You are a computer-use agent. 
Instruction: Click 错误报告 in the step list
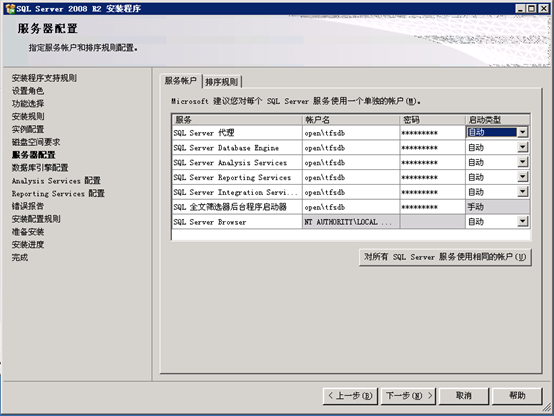coord(28,206)
